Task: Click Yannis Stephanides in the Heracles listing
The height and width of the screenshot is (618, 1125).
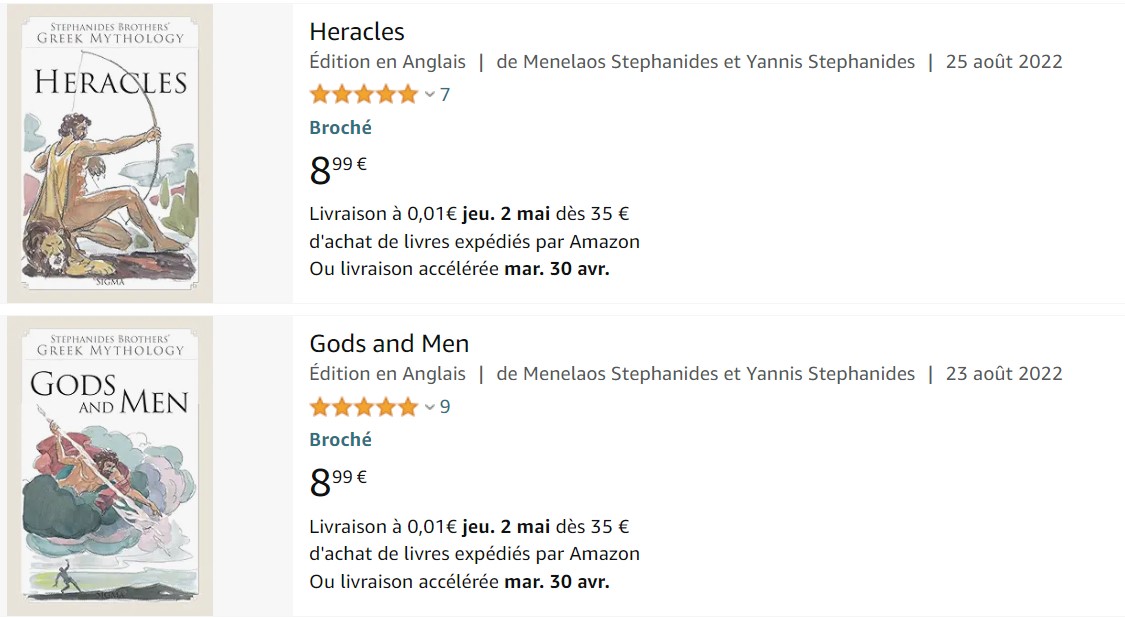Action: 832,62
